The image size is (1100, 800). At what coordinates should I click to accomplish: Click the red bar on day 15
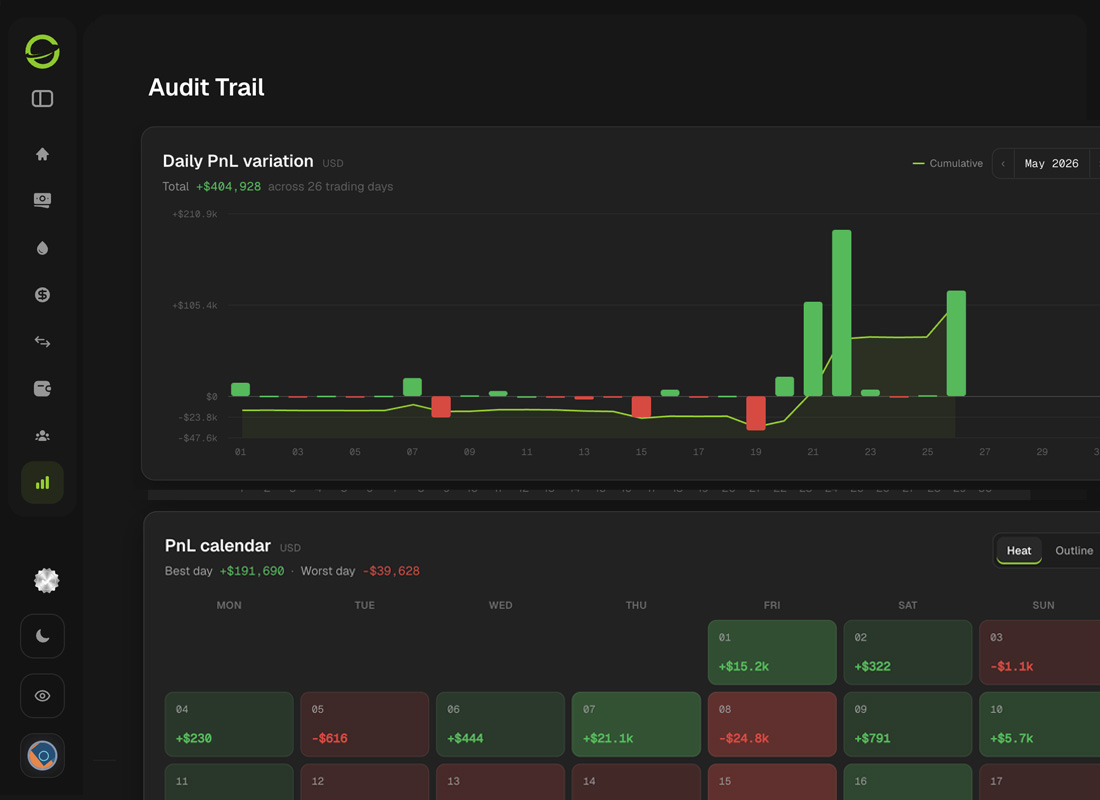[x=641, y=407]
